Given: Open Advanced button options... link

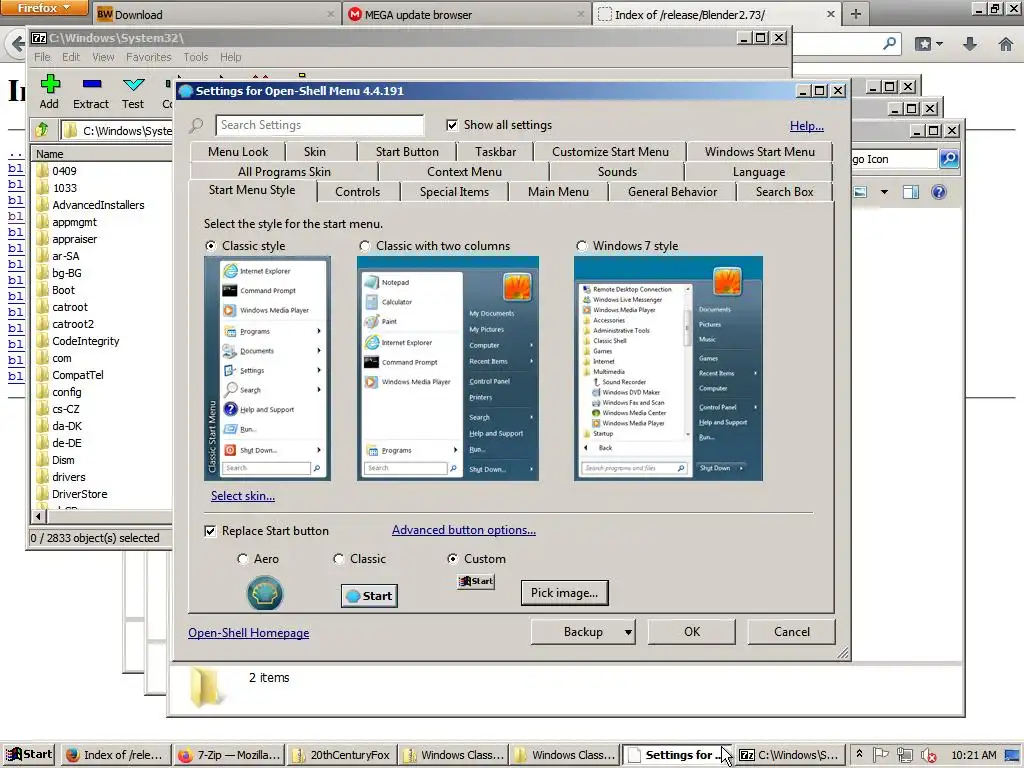Looking at the screenshot, I should [464, 530].
